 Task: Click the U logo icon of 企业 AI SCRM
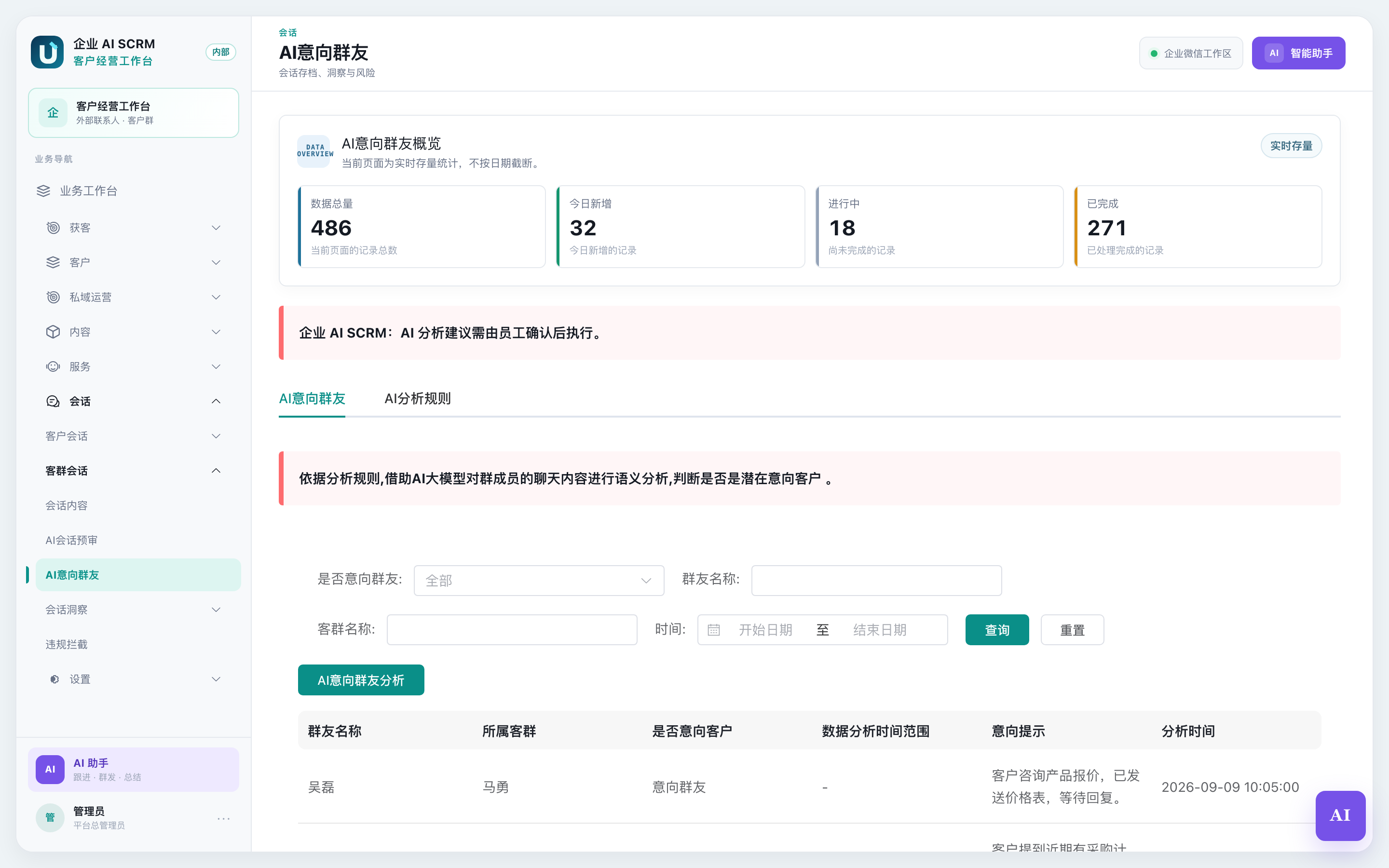(47, 52)
